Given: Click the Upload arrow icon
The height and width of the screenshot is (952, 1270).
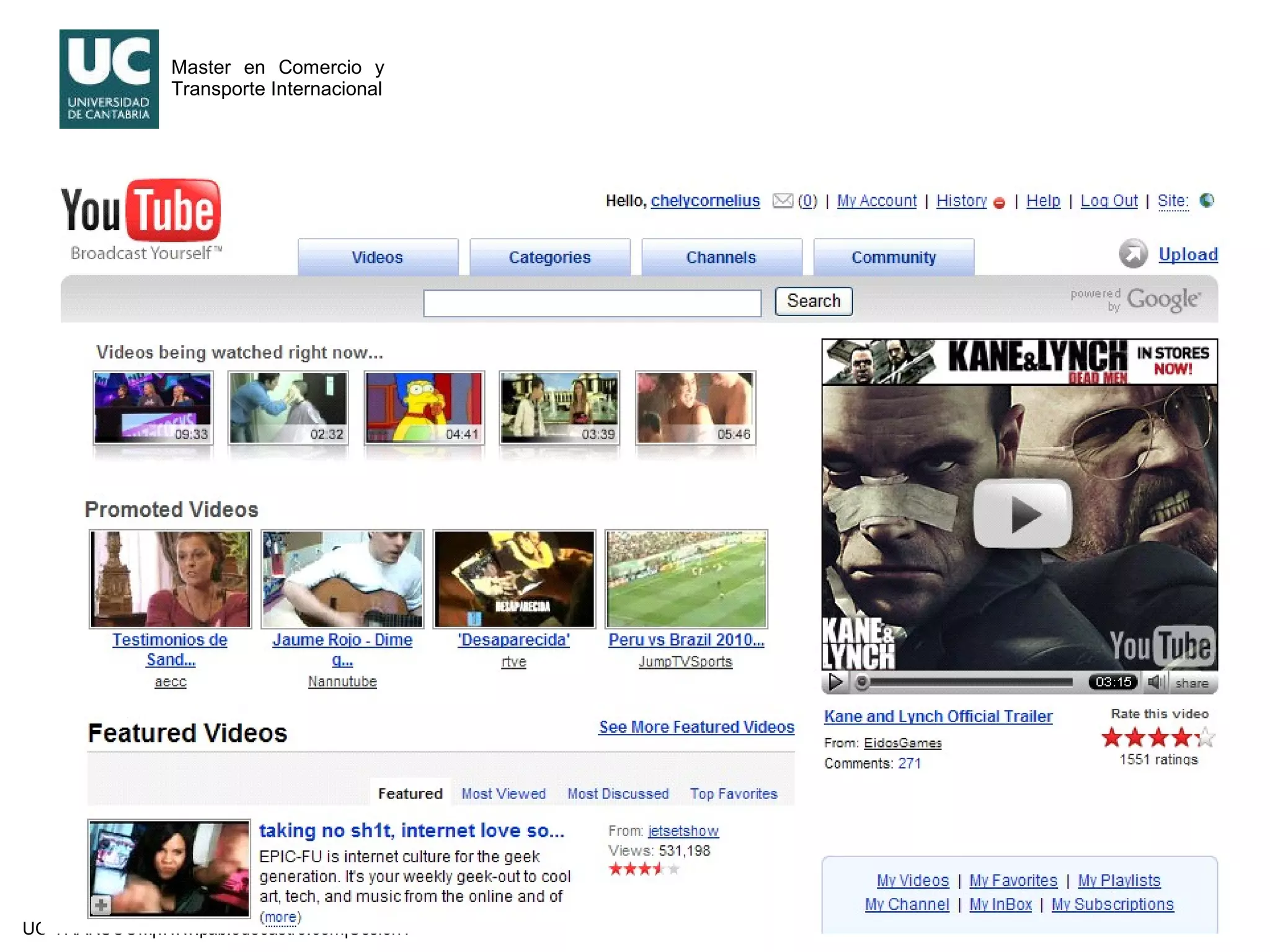Looking at the screenshot, I should (x=1133, y=254).
